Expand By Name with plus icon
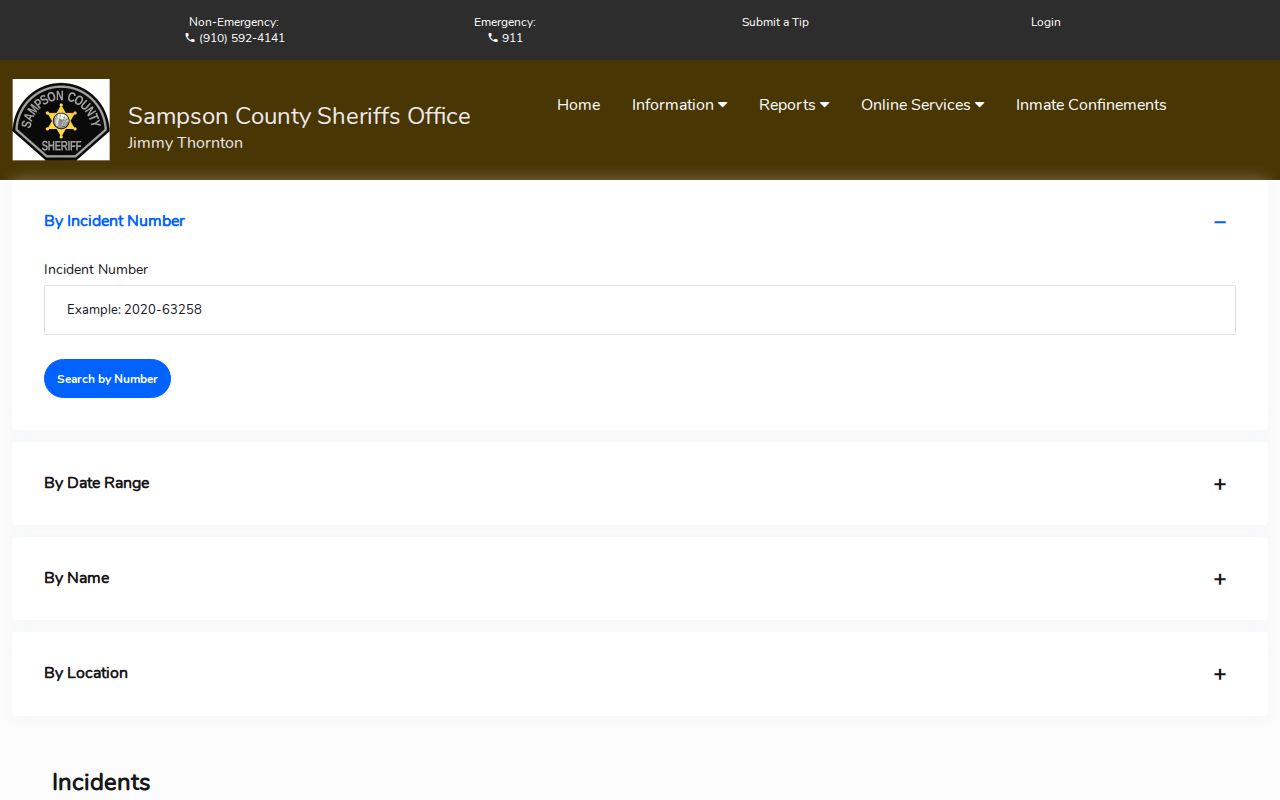This screenshot has width=1280, height=800. [1220, 579]
